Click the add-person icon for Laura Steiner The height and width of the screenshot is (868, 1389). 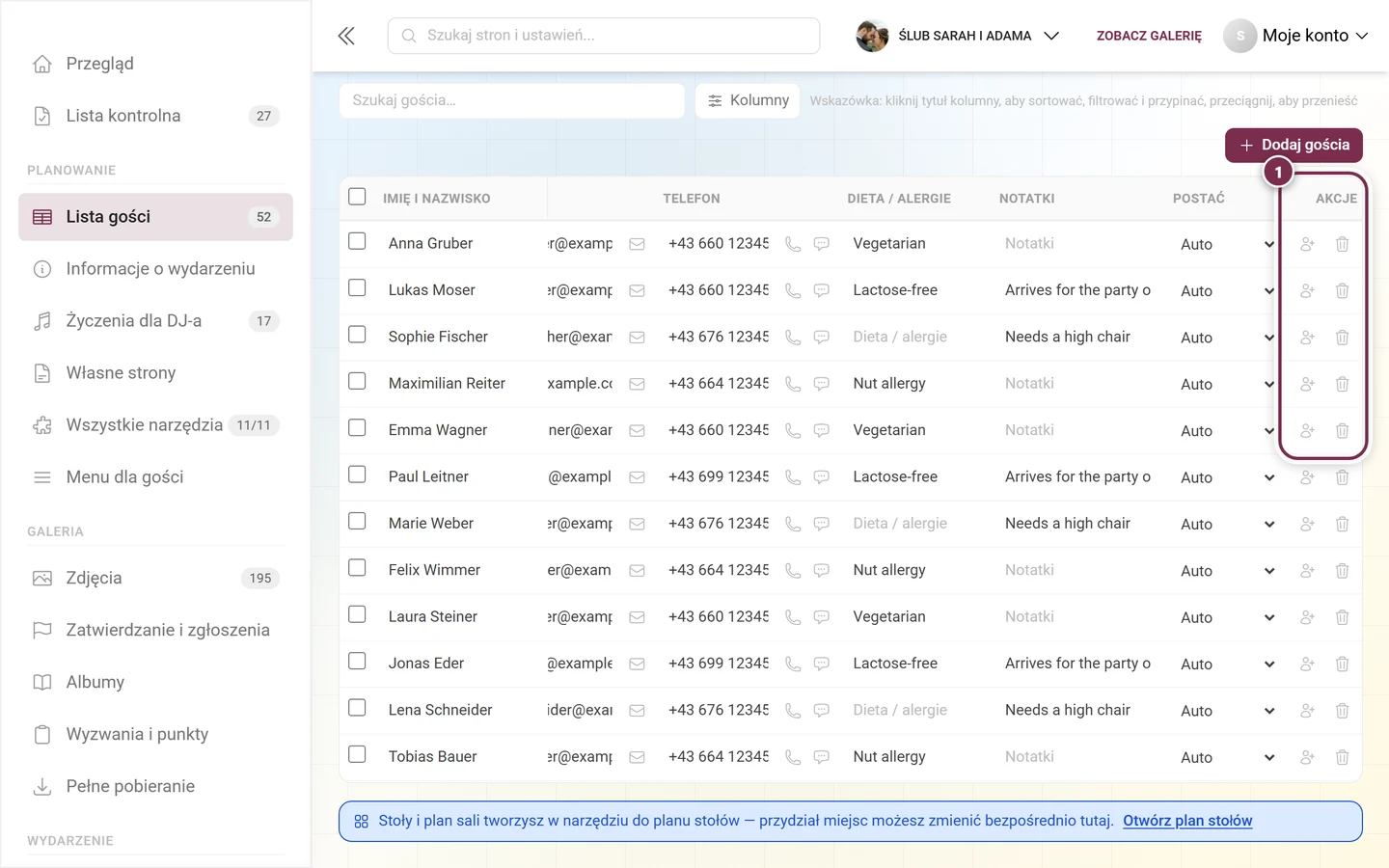(x=1307, y=617)
